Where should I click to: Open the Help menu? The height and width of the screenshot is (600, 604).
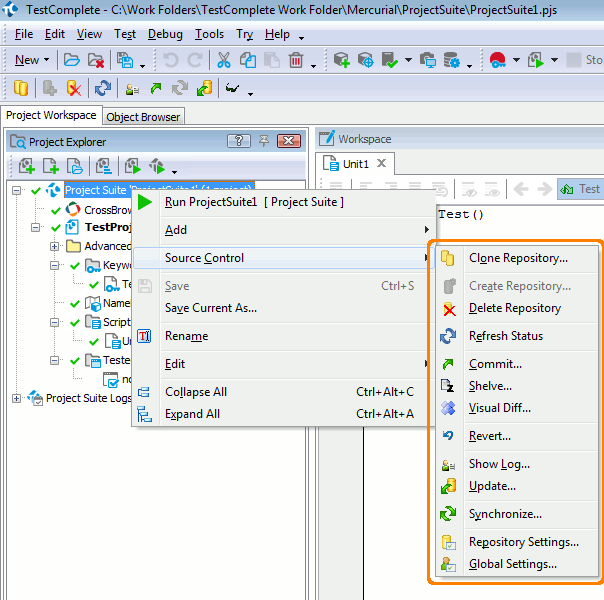(277, 34)
